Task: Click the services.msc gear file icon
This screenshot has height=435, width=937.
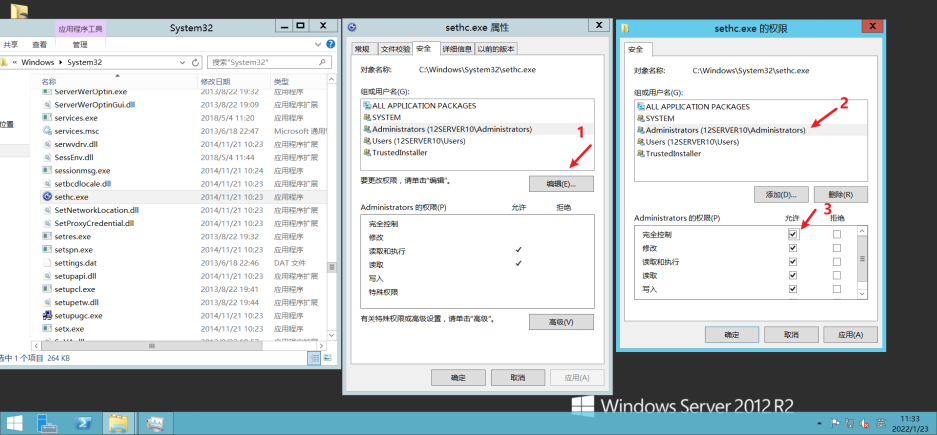Action: tap(47, 131)
